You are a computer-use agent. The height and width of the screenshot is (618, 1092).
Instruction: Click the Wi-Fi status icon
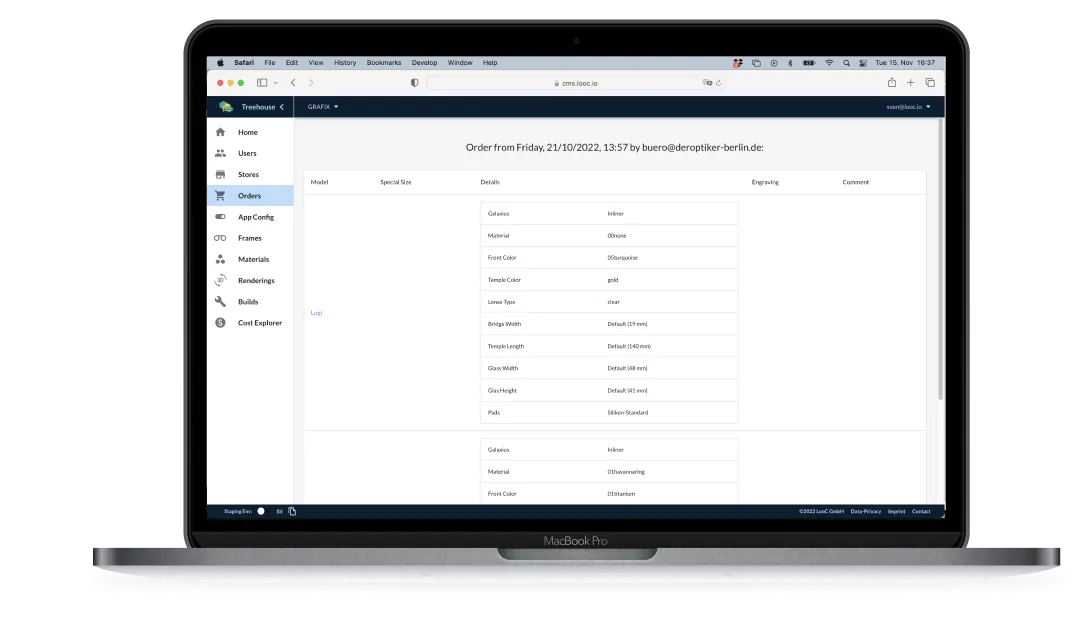(829, 63)
